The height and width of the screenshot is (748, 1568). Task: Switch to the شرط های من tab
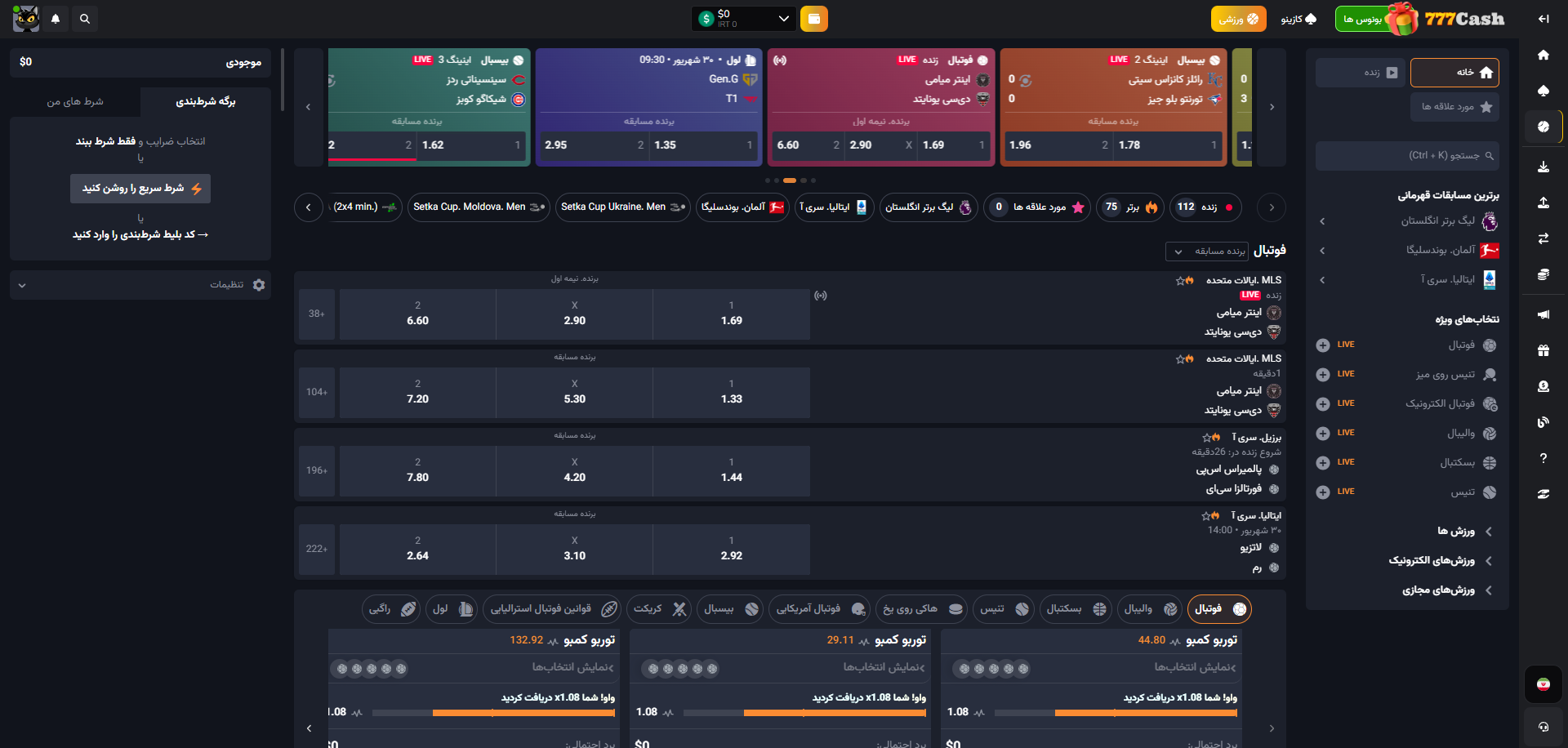[x=75, y=102]
